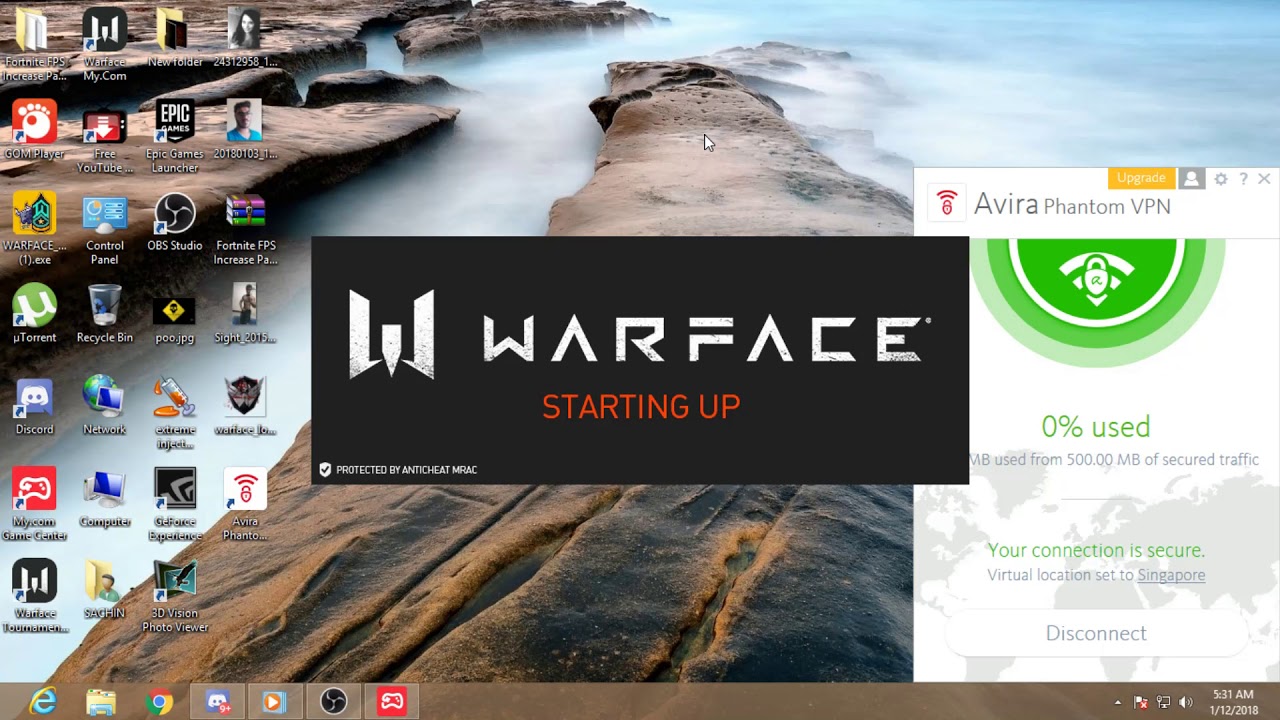
Task: Launch µTorrent desktop shortcut
Action: click(x=34, y=314)
